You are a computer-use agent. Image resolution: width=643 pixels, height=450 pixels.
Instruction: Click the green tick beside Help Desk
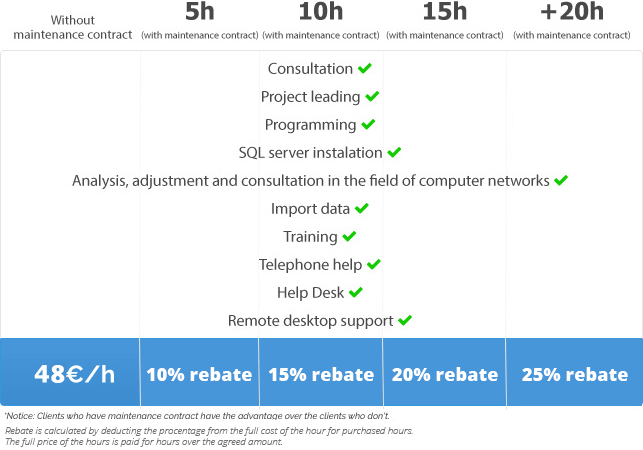coord(356,292)
